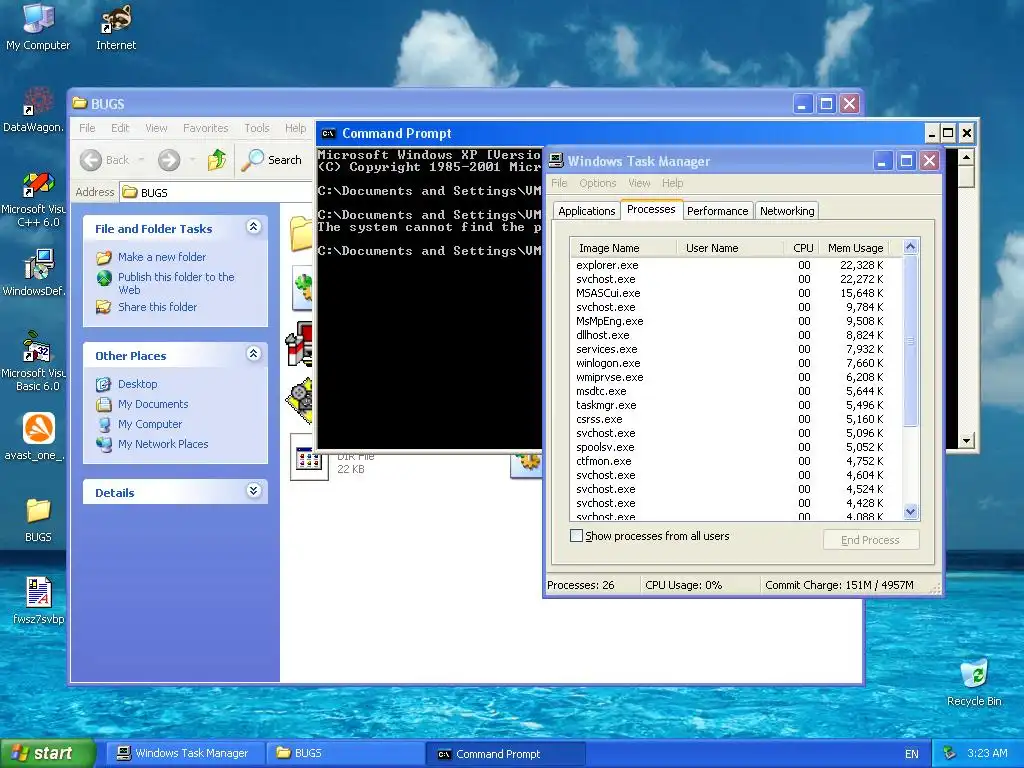
Task: Open the Back button history dropdown
Action: point(141,160)
